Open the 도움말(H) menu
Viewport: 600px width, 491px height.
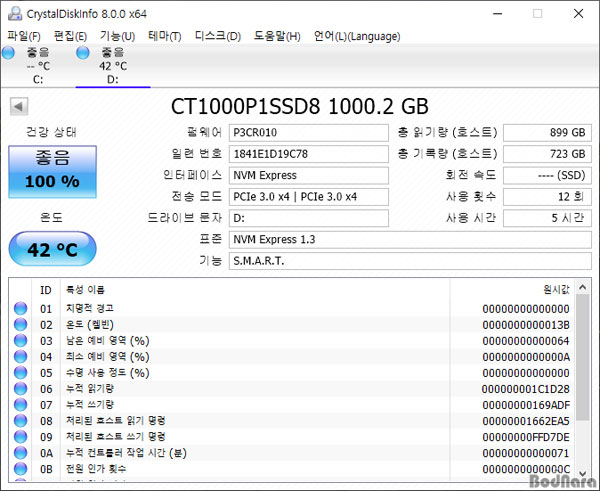click(x=277, y=36)
